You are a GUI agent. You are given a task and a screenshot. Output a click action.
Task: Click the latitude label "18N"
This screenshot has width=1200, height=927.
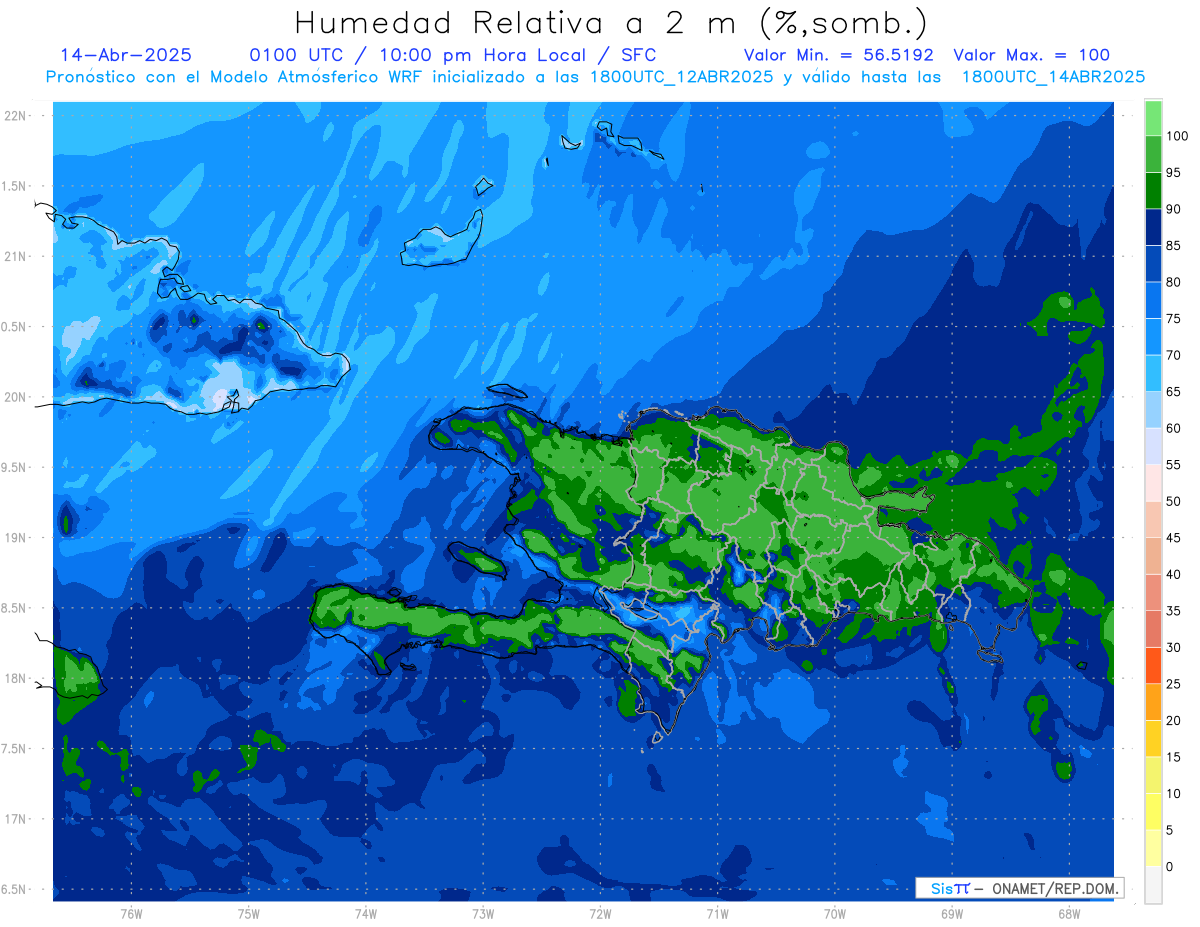15,678
